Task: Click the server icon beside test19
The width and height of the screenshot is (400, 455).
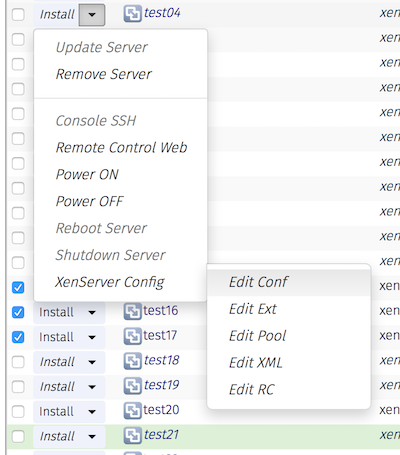Action: pyautogui.click(x=132, y=386)
